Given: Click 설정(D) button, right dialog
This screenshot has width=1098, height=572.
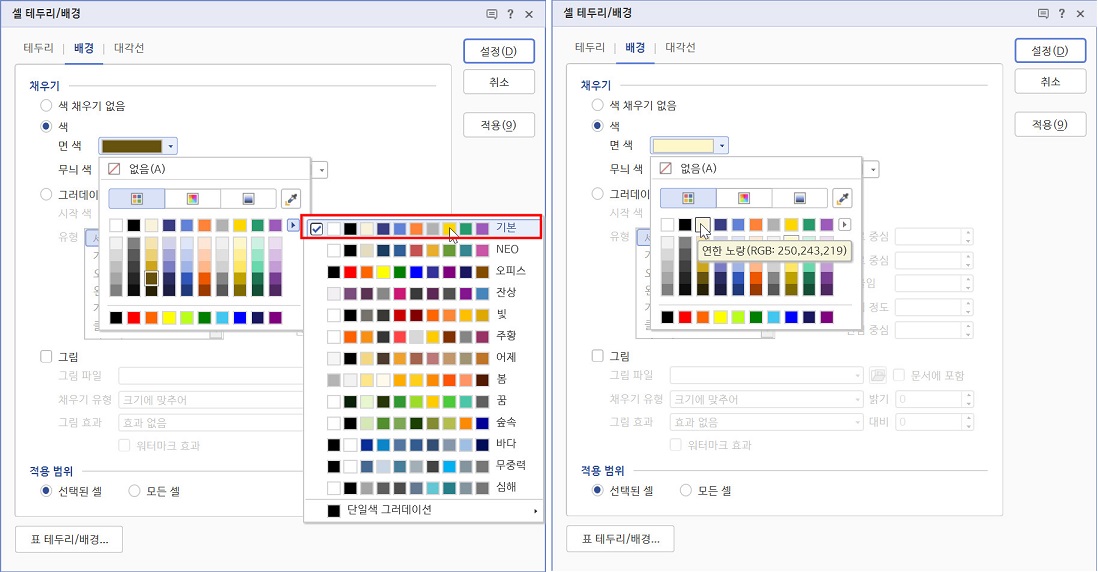Looking at the screenshot, I should tap(1050, 50).
